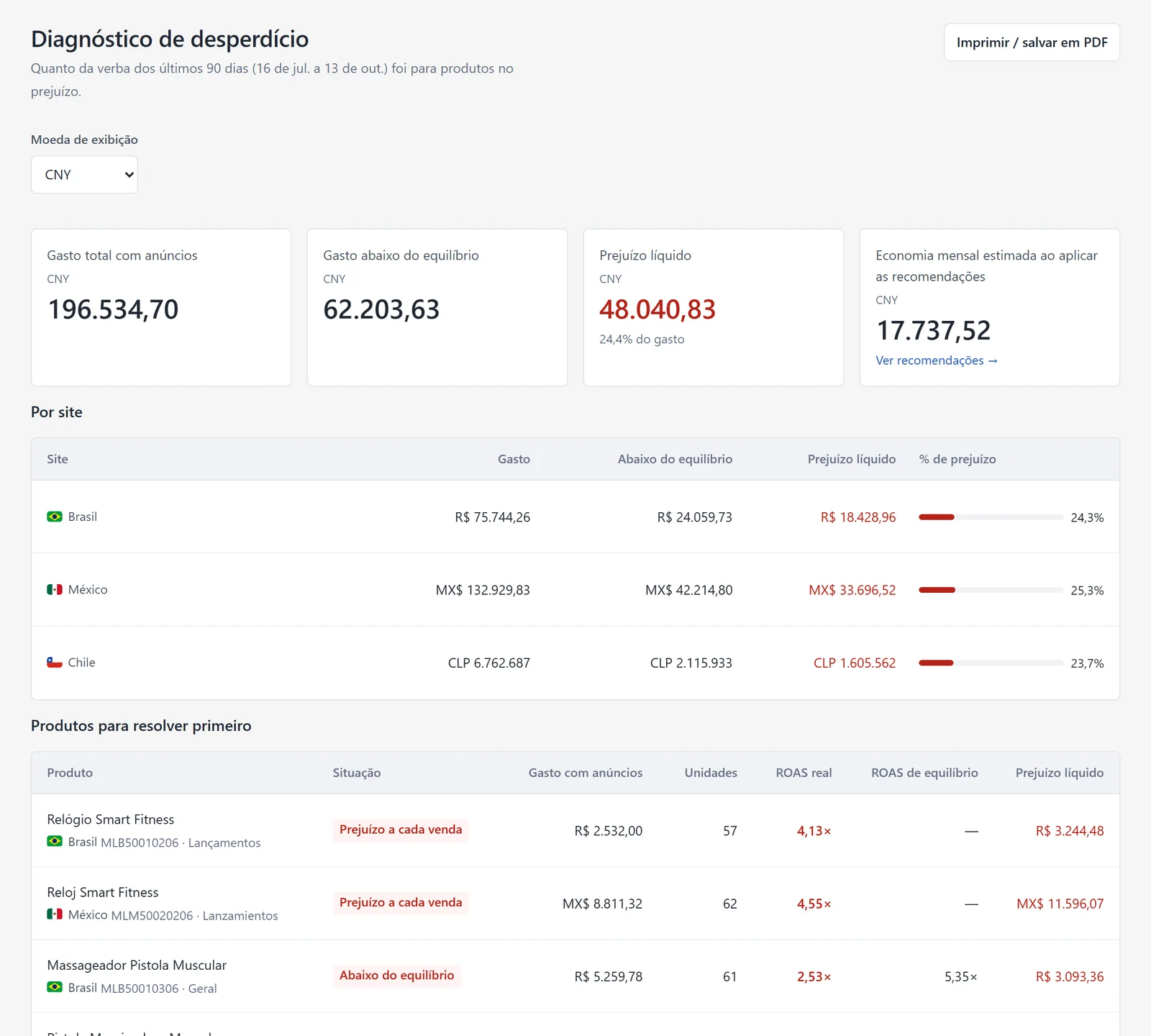
Task: Click Brazil flag under Relógio Smart Fitness
Action: (55, 841)
